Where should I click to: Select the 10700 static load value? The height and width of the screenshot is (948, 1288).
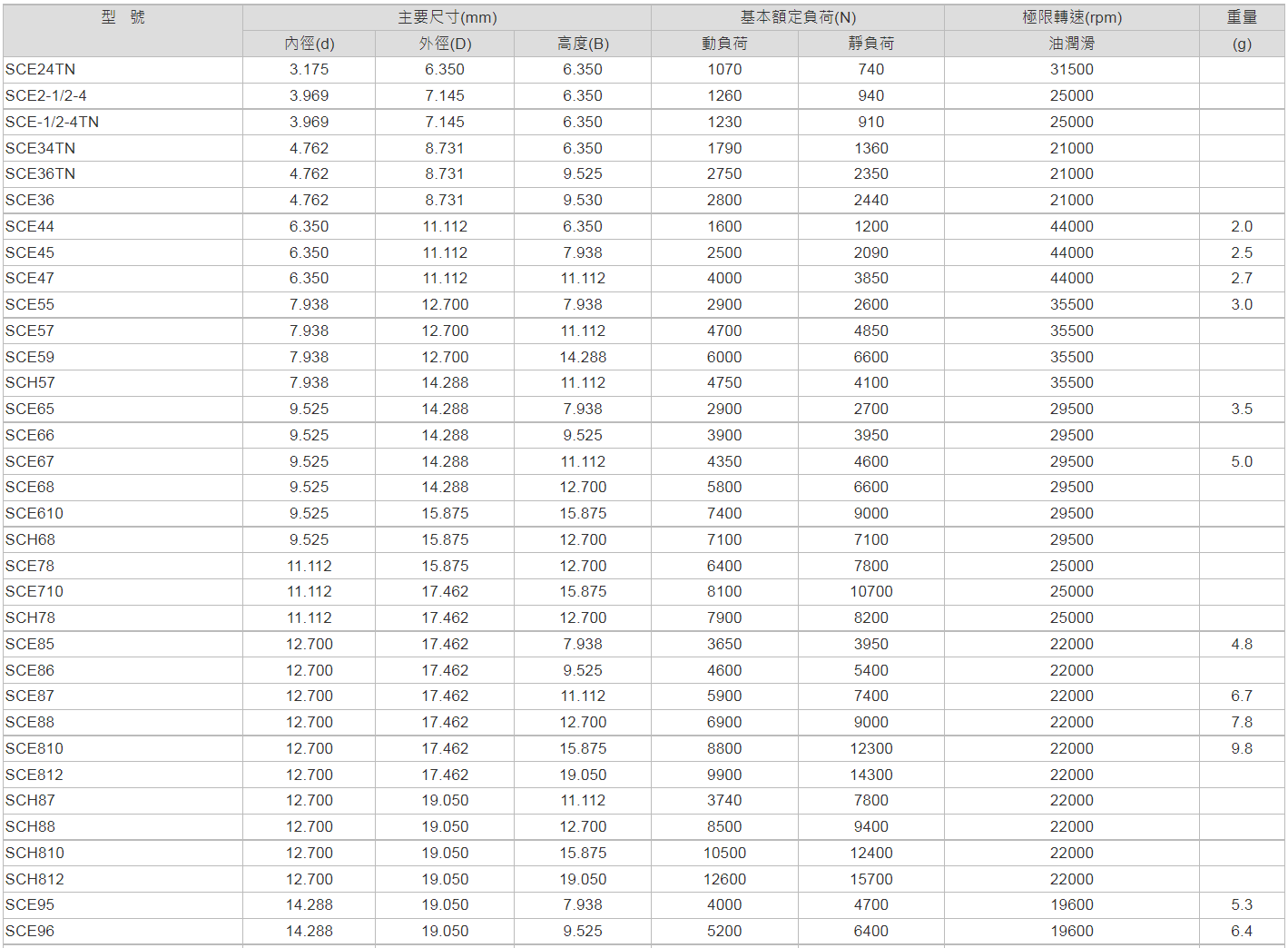click(x=870, y=592)
